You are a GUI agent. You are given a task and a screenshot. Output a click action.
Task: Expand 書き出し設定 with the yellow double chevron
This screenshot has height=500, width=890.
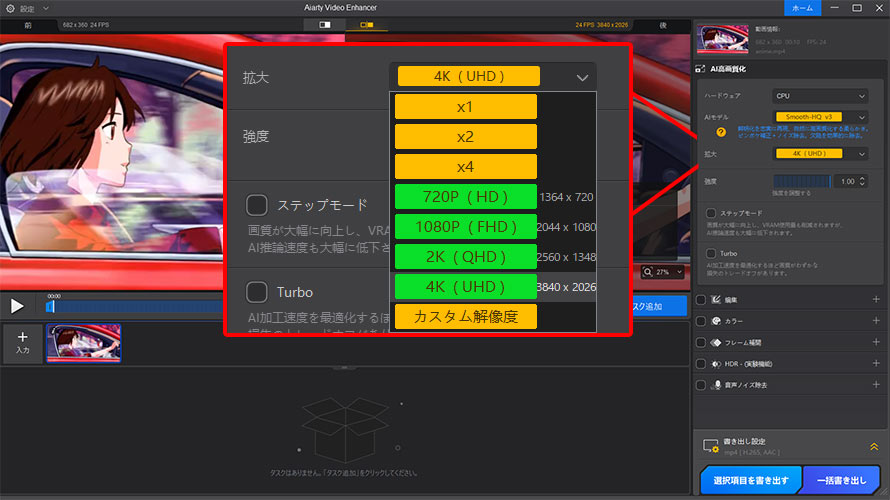pos(874,447)
